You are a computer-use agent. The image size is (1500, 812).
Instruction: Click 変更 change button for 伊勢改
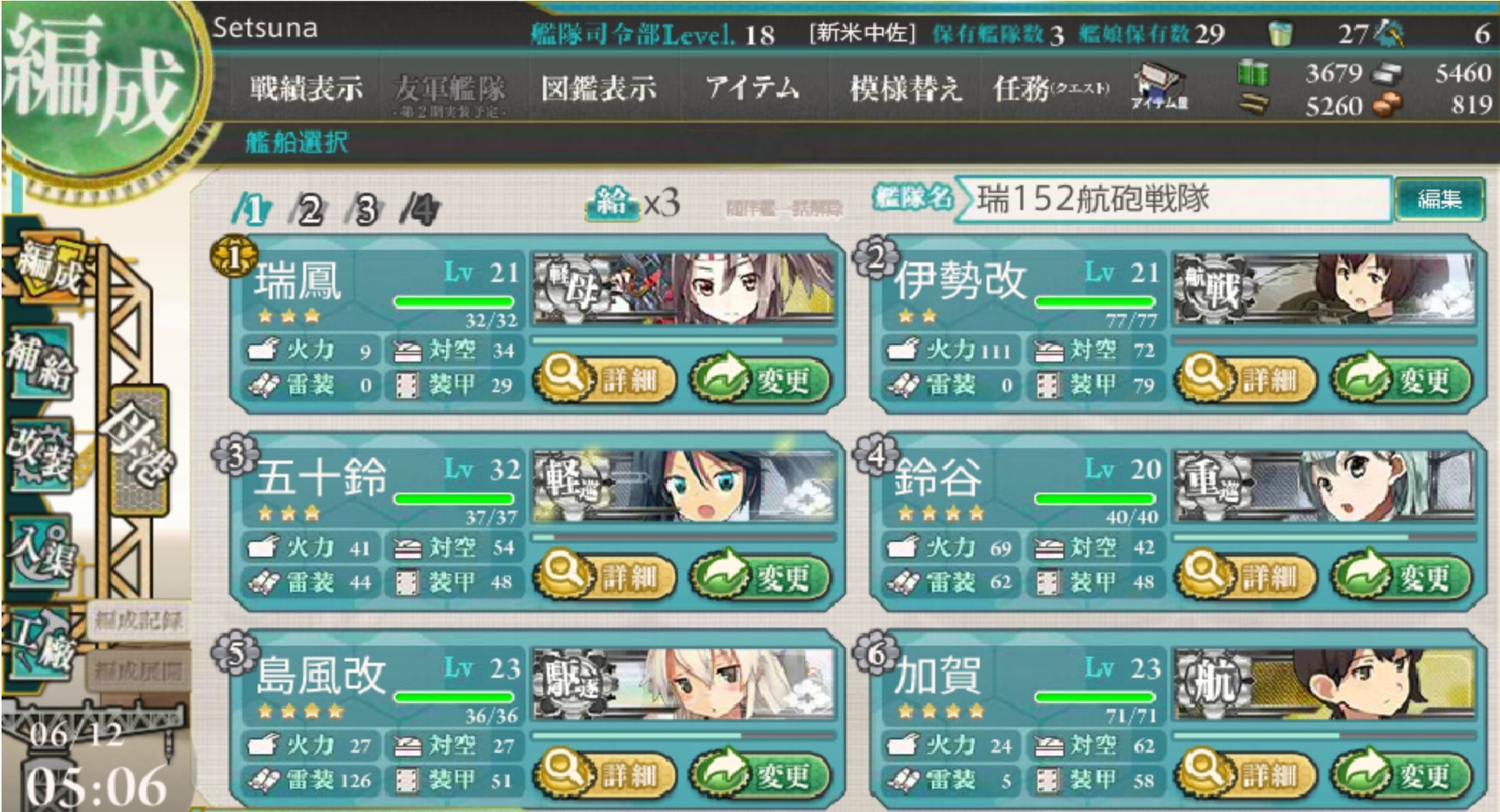pyautogui.click(x=1402, y=379)
